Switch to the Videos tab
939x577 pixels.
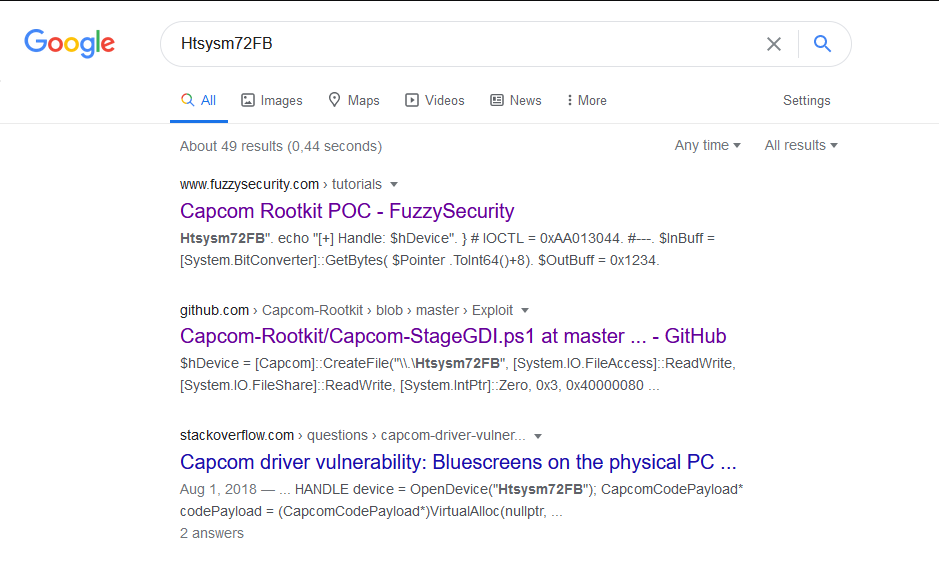[x=435, y=101]
